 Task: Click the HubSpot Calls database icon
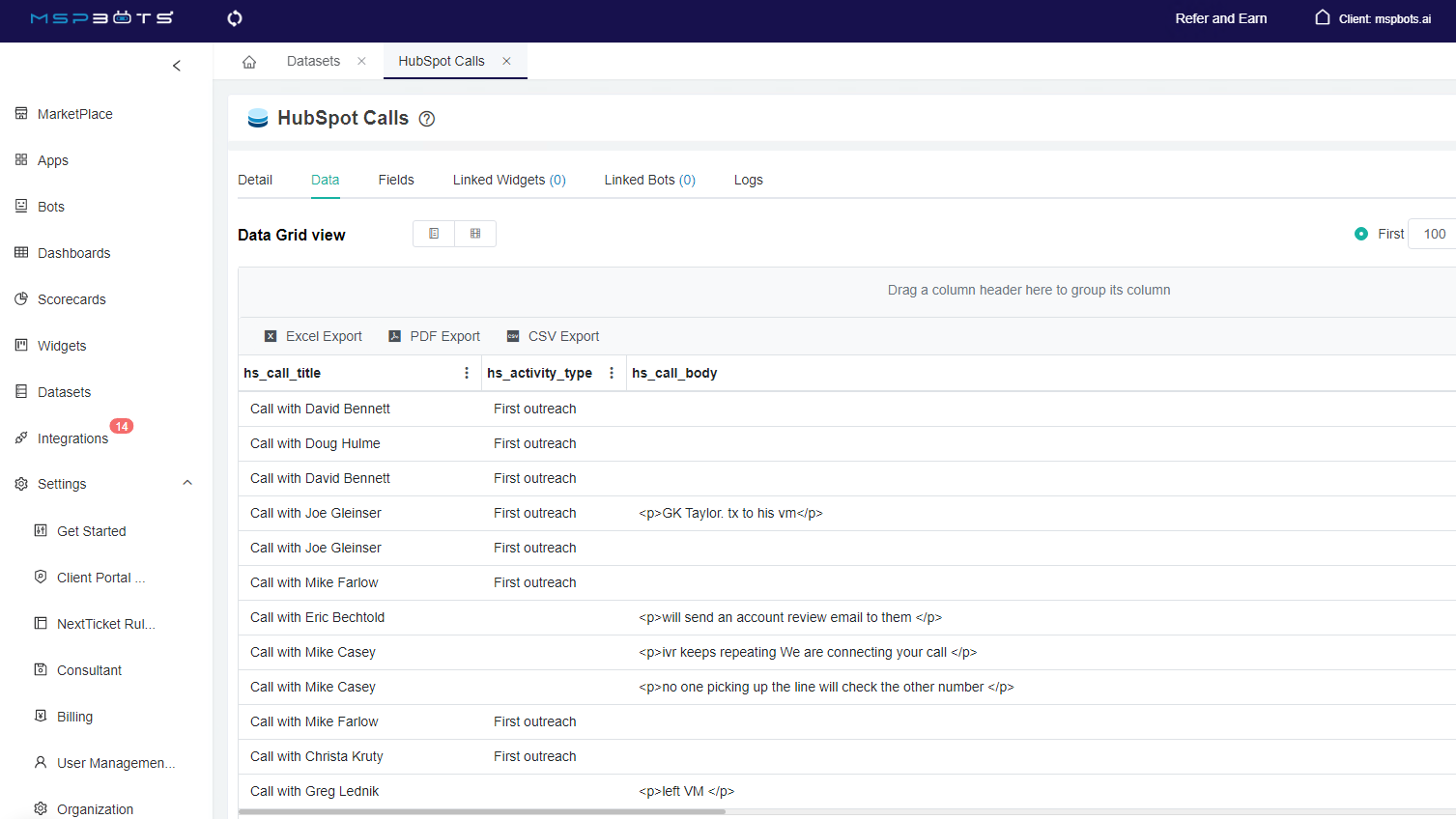pos(258,118)
